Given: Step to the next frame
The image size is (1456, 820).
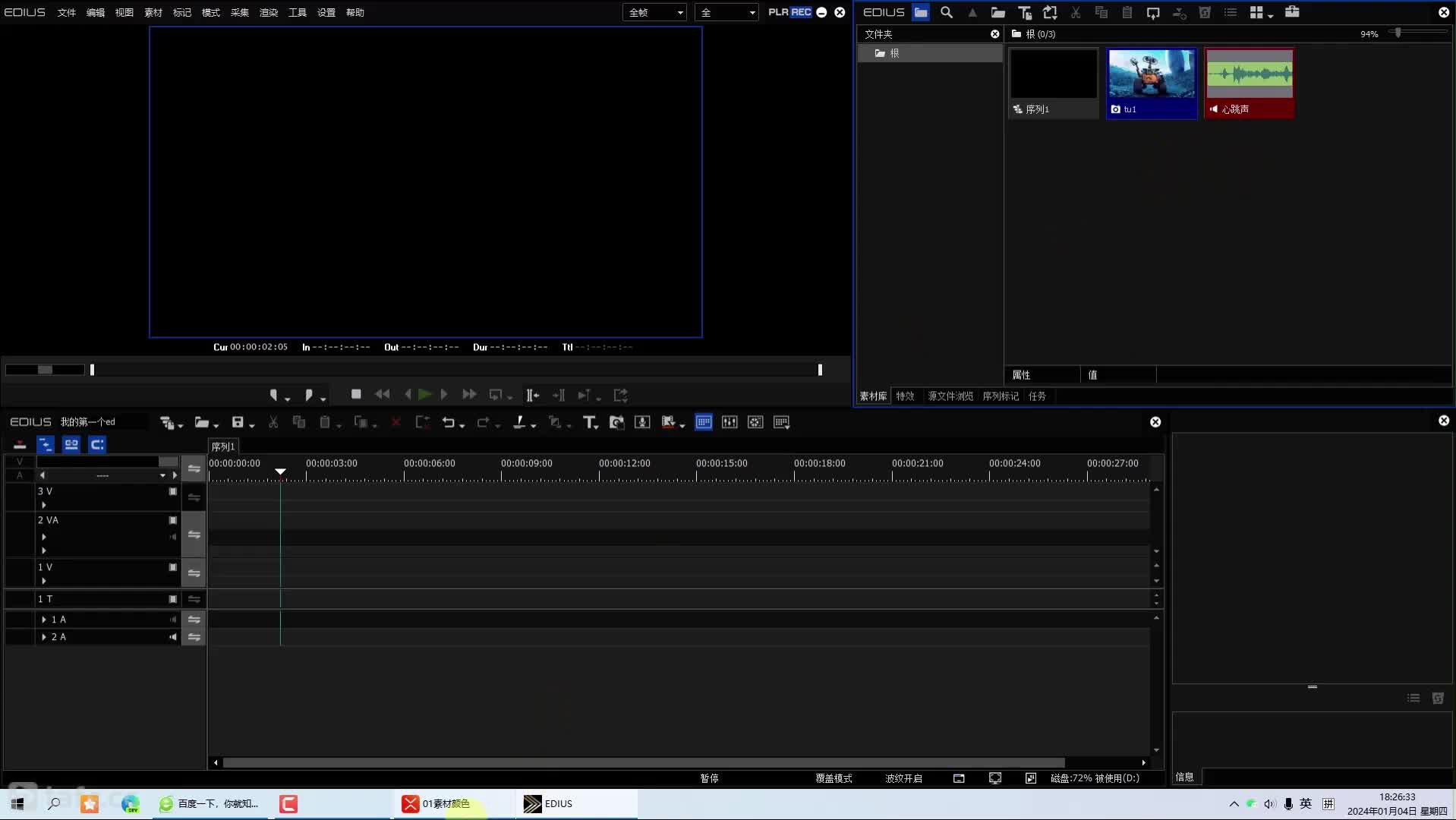Looking at the screenshot, I should tap(444, 394).
